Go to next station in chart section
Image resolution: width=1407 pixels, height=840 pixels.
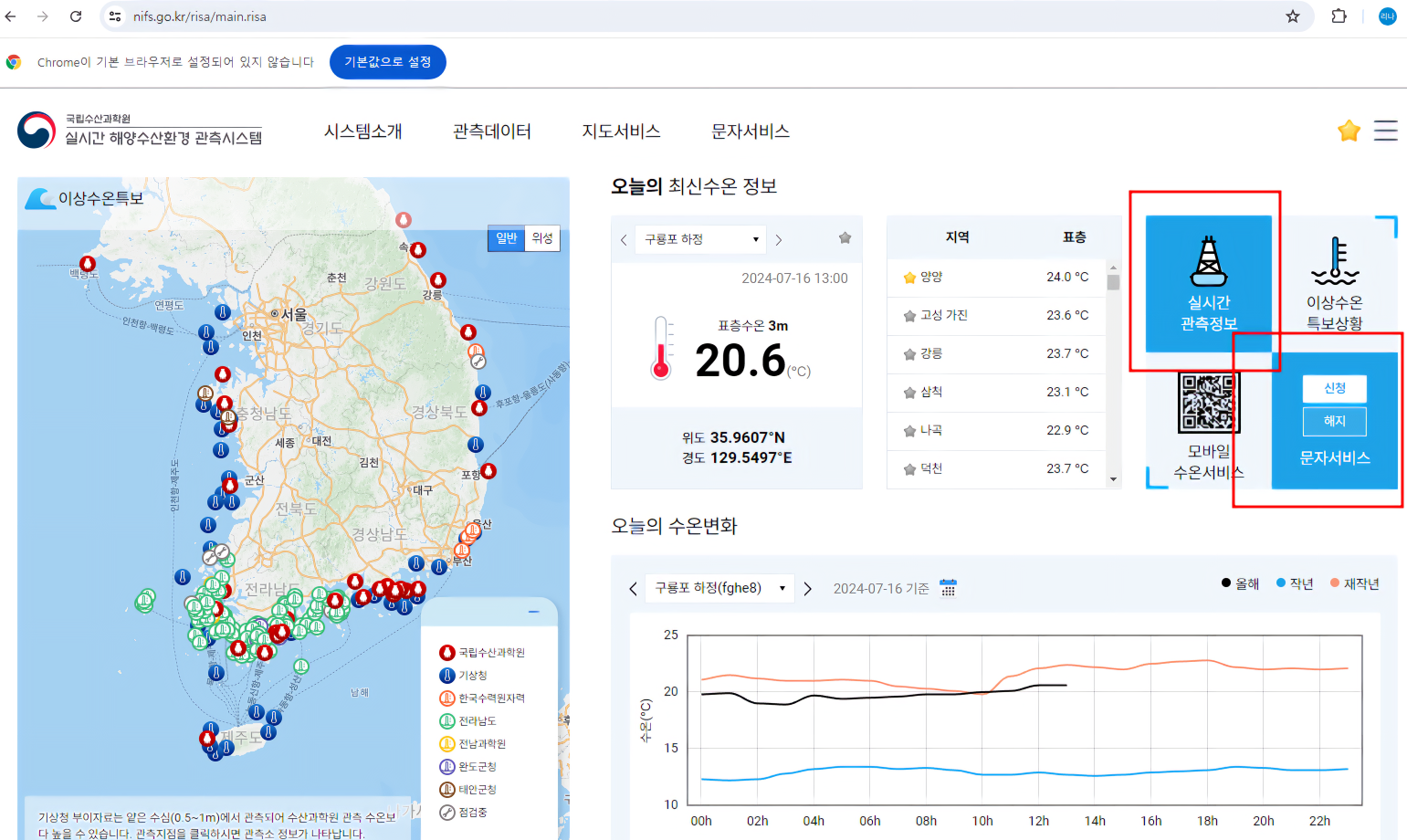point(807,589)
